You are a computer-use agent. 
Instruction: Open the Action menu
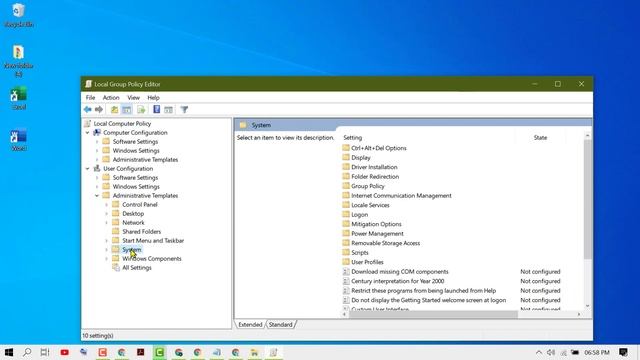[x=111, y=98]
